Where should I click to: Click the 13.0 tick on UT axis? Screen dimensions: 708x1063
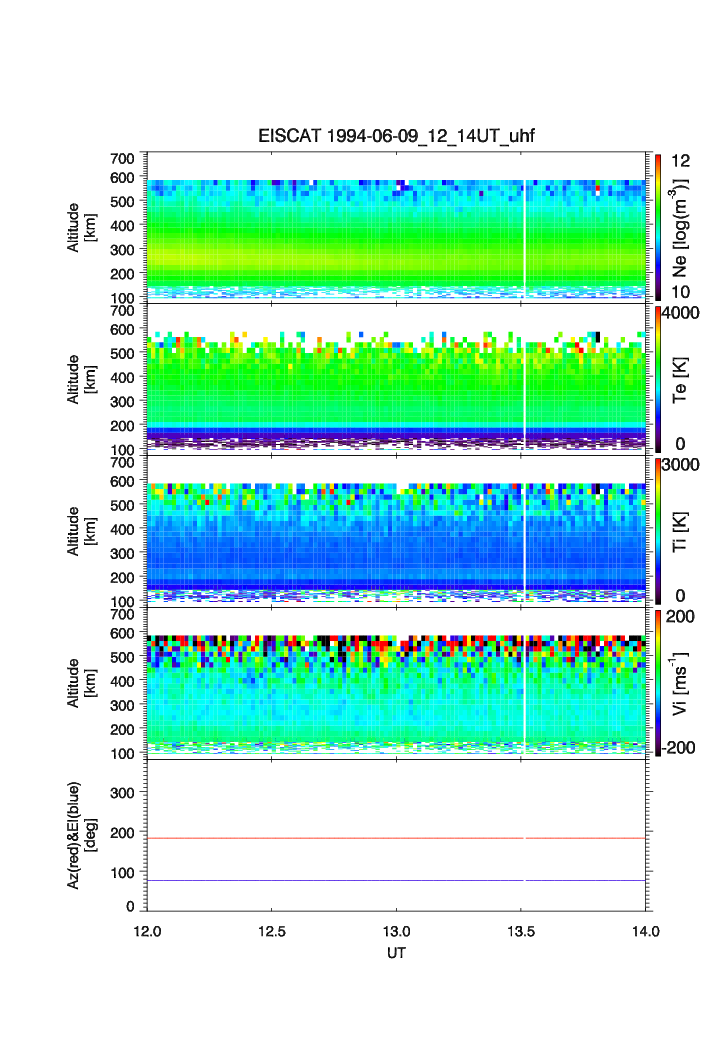click(396, 931)
